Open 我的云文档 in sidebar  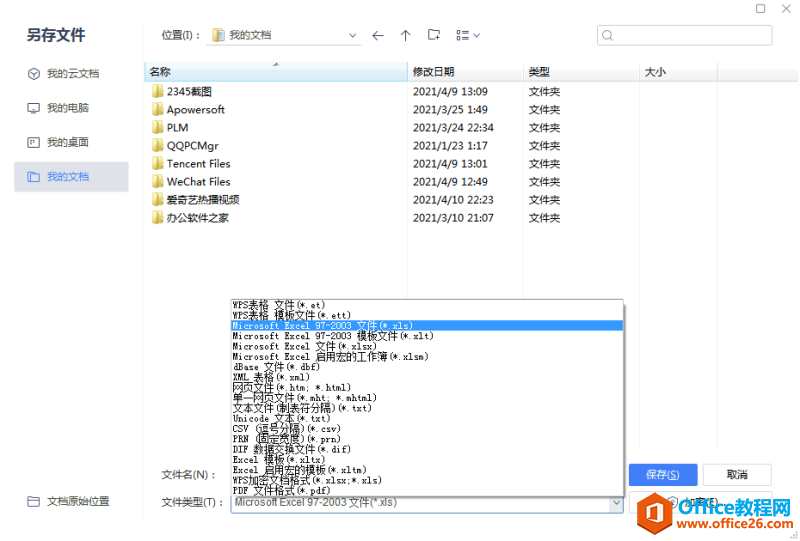(71, 73)
